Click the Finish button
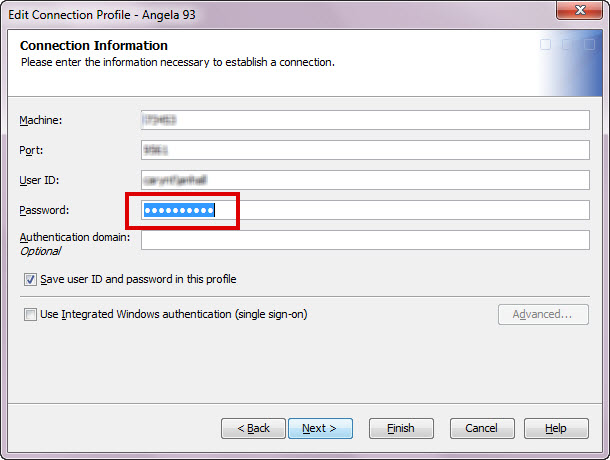This screenshot has height=460, width=610. (x=400, y=428)
